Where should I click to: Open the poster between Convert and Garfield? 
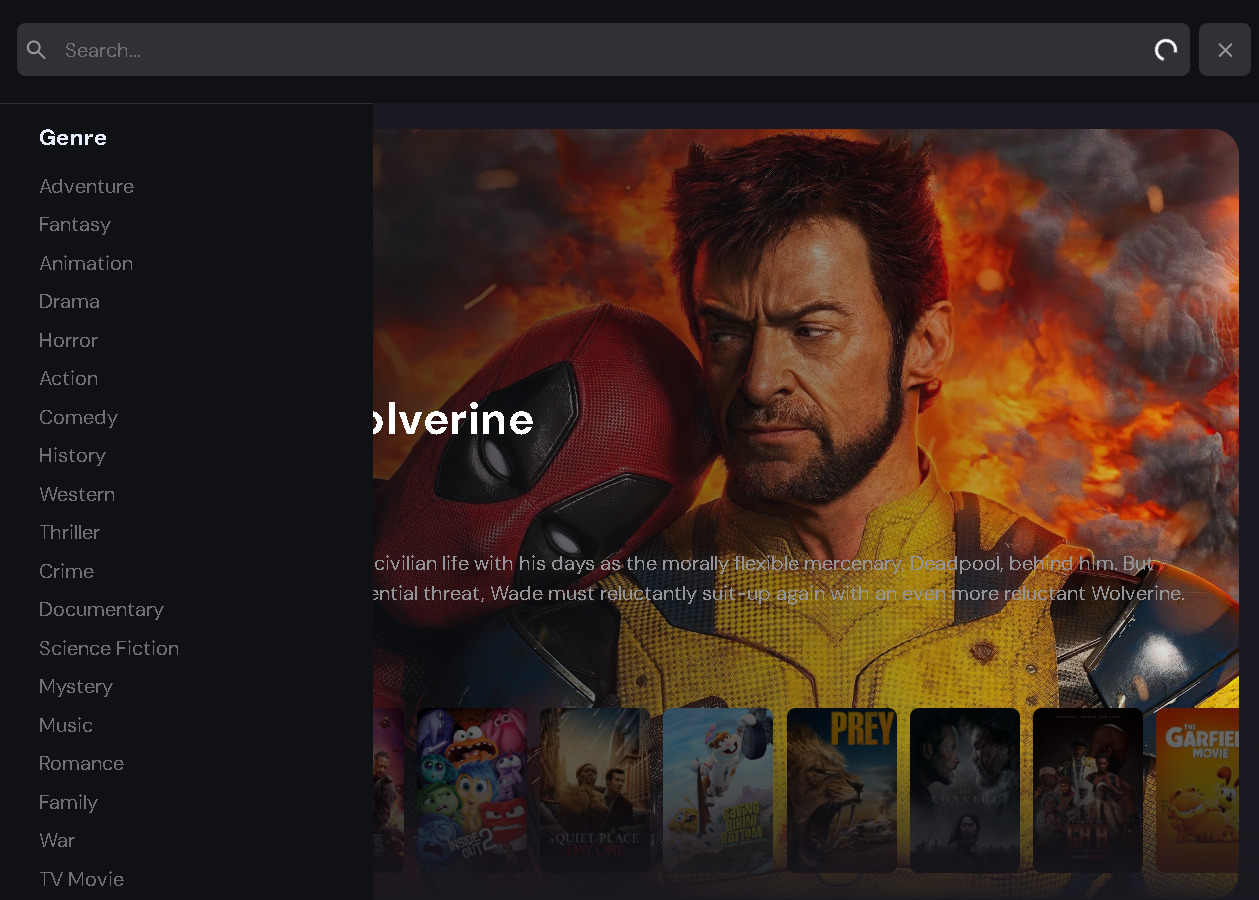(1088, 790)
